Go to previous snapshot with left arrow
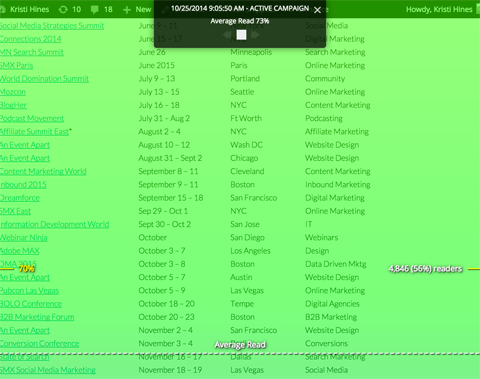Screen dimensions: 480x379 click(227, 35)
